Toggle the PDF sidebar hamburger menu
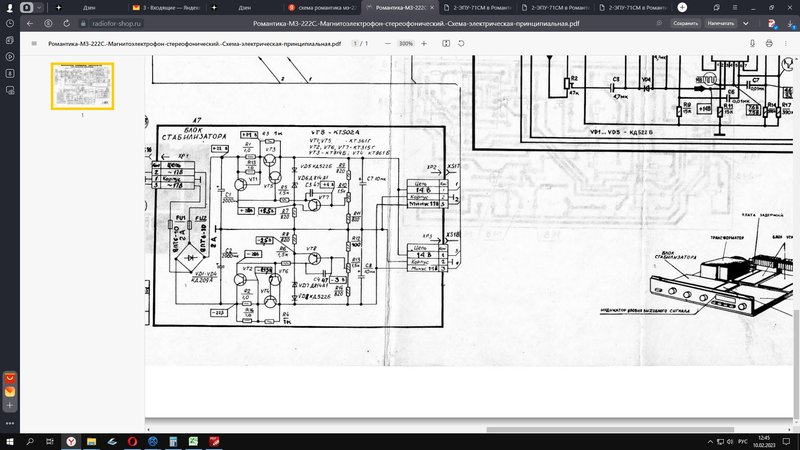The height and width of the screenshot is (450, 800). (34, 44)
